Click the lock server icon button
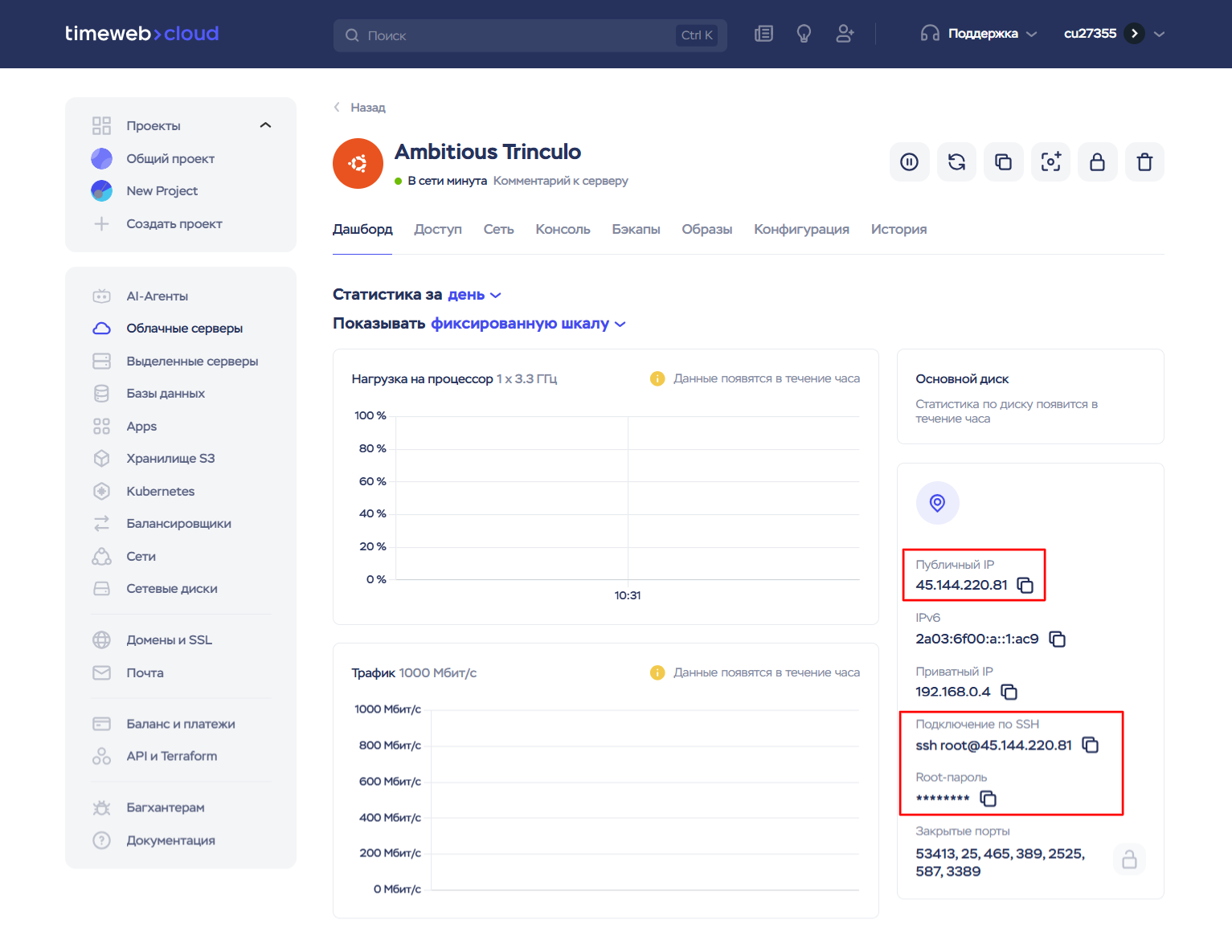Viewport: 1232px width, 952px height. pos(1098,162)
